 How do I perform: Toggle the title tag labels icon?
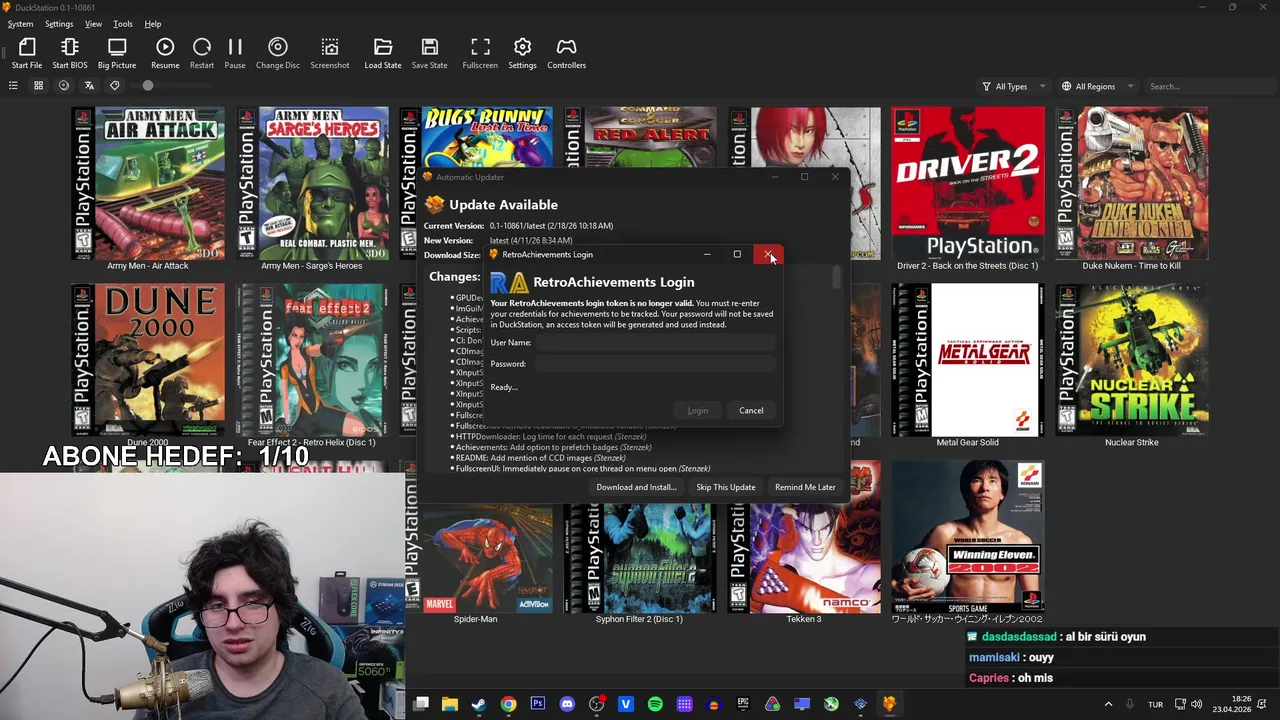[x=114, y=86]
